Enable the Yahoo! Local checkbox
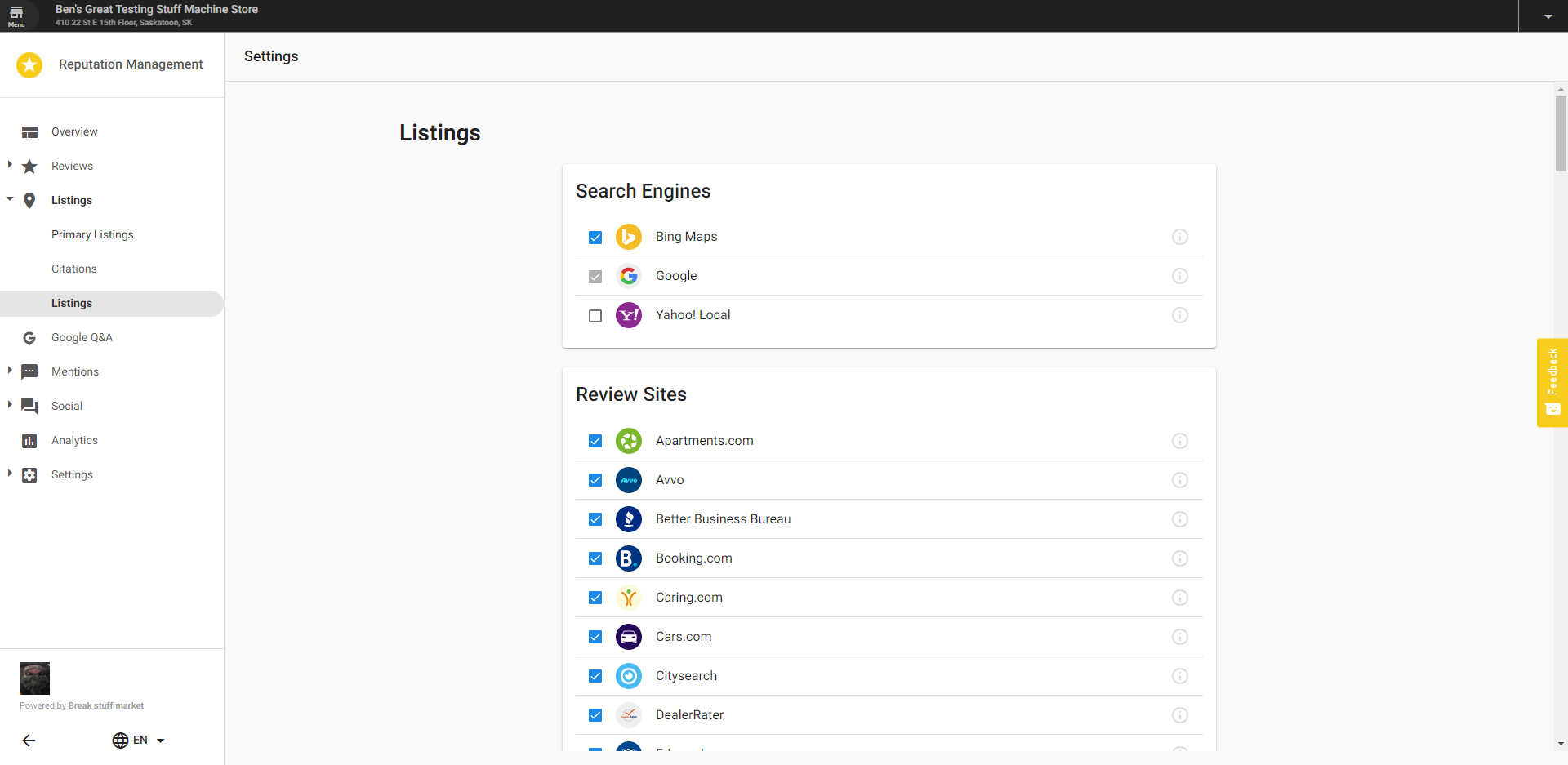This screenshot has width=1568, height=765. click(595, 316)
